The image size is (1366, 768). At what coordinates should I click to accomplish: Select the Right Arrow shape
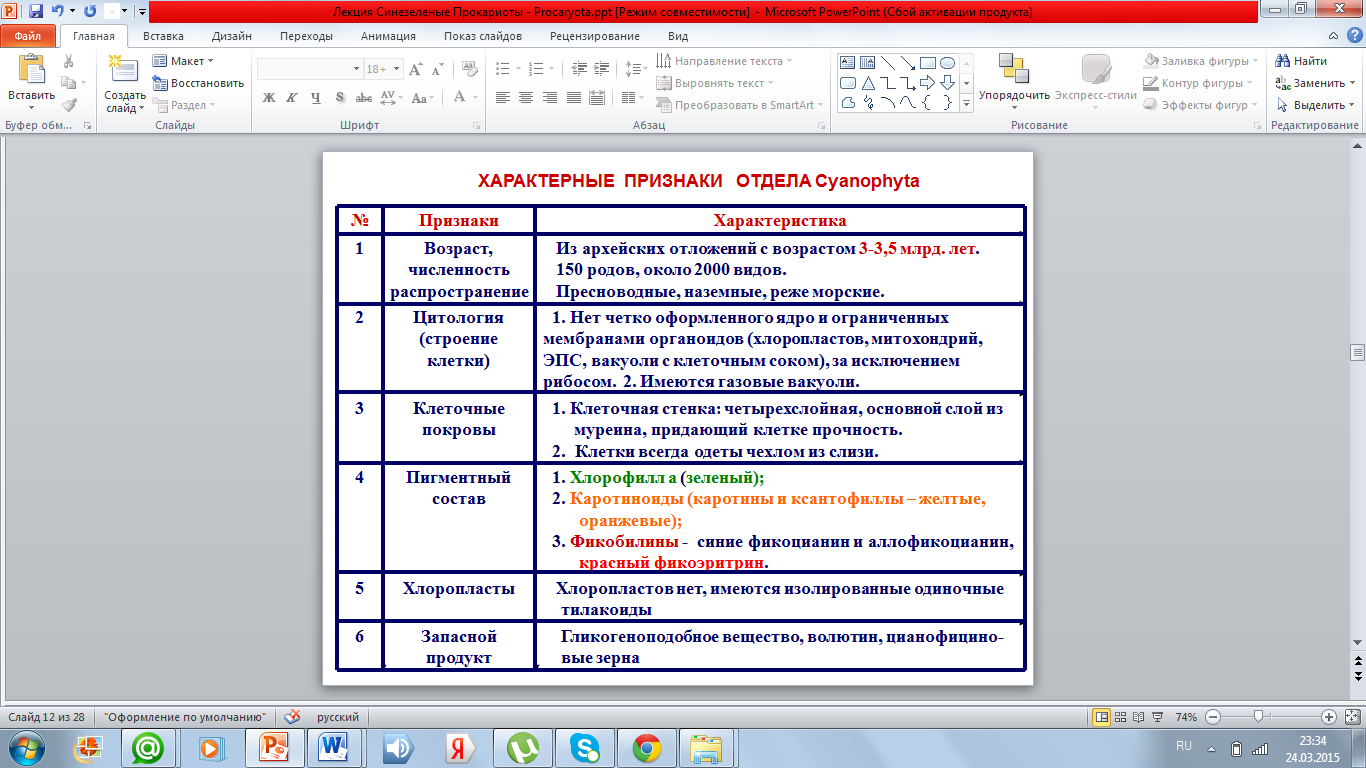pos(927,82)
